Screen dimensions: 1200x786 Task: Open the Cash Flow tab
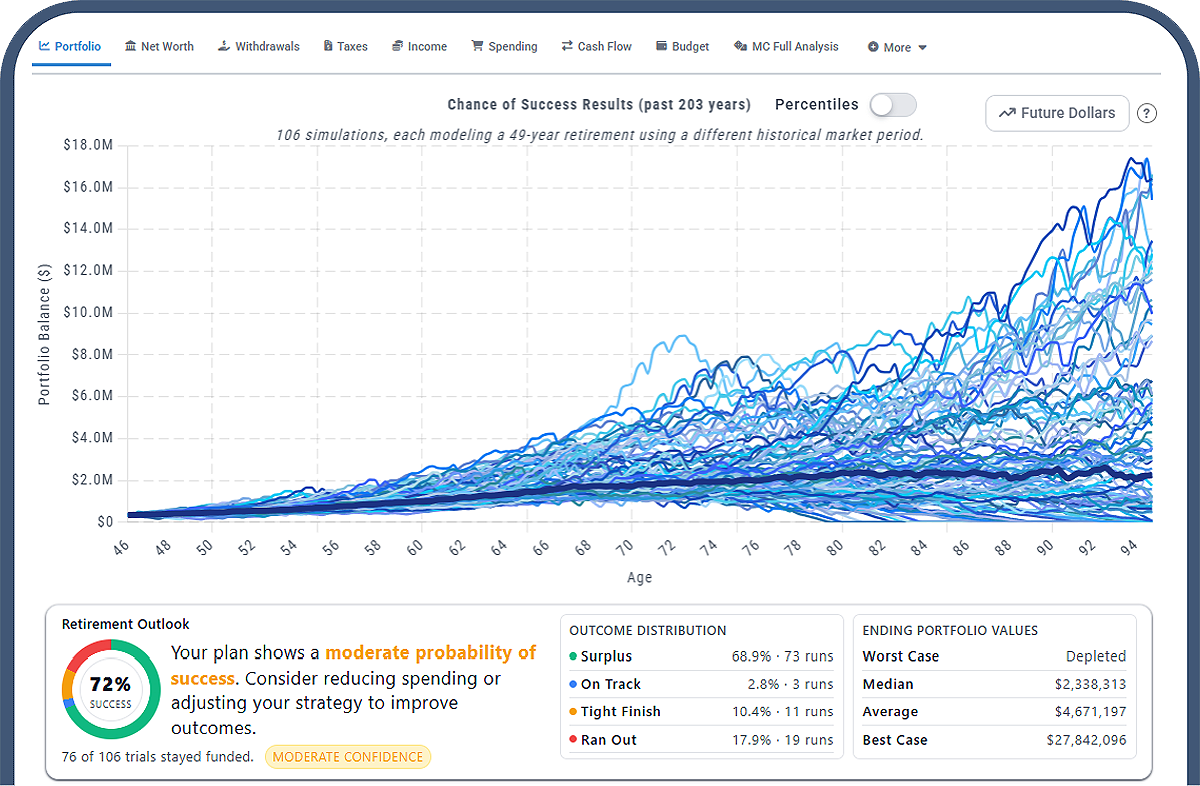click(597, 46)
